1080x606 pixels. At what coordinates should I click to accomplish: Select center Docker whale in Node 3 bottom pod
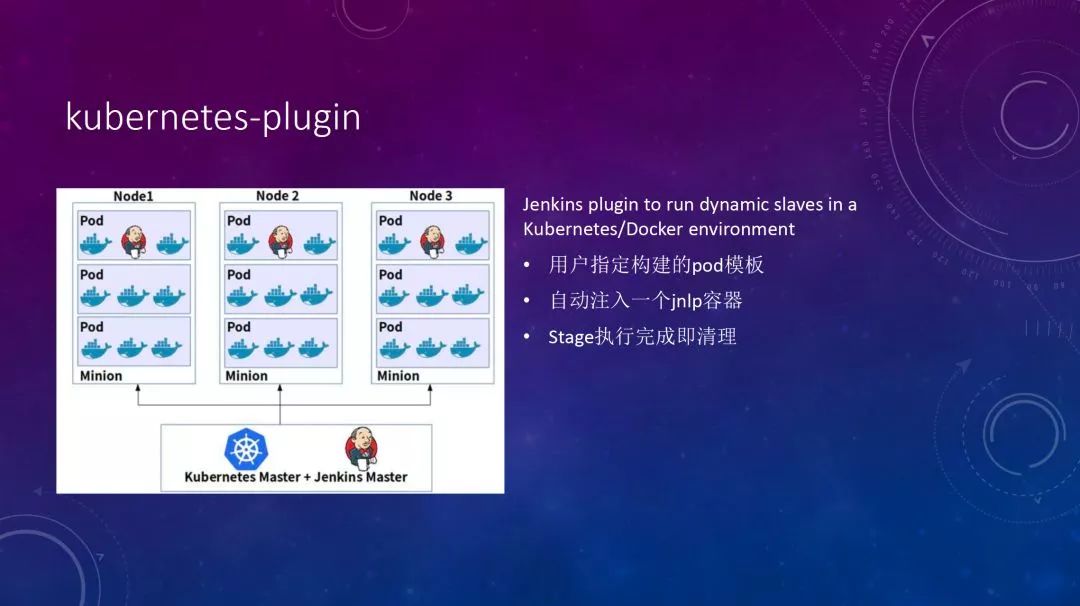[431, 348]
